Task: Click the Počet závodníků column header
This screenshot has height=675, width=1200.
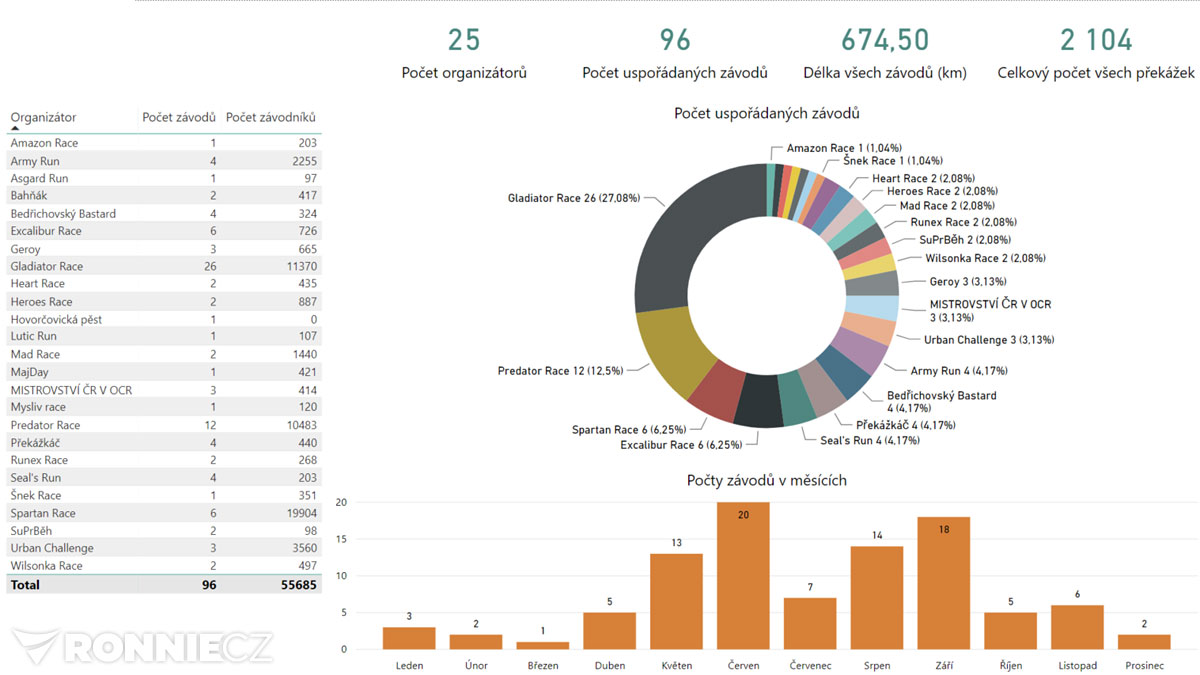Action: click(x=272, y=118)
